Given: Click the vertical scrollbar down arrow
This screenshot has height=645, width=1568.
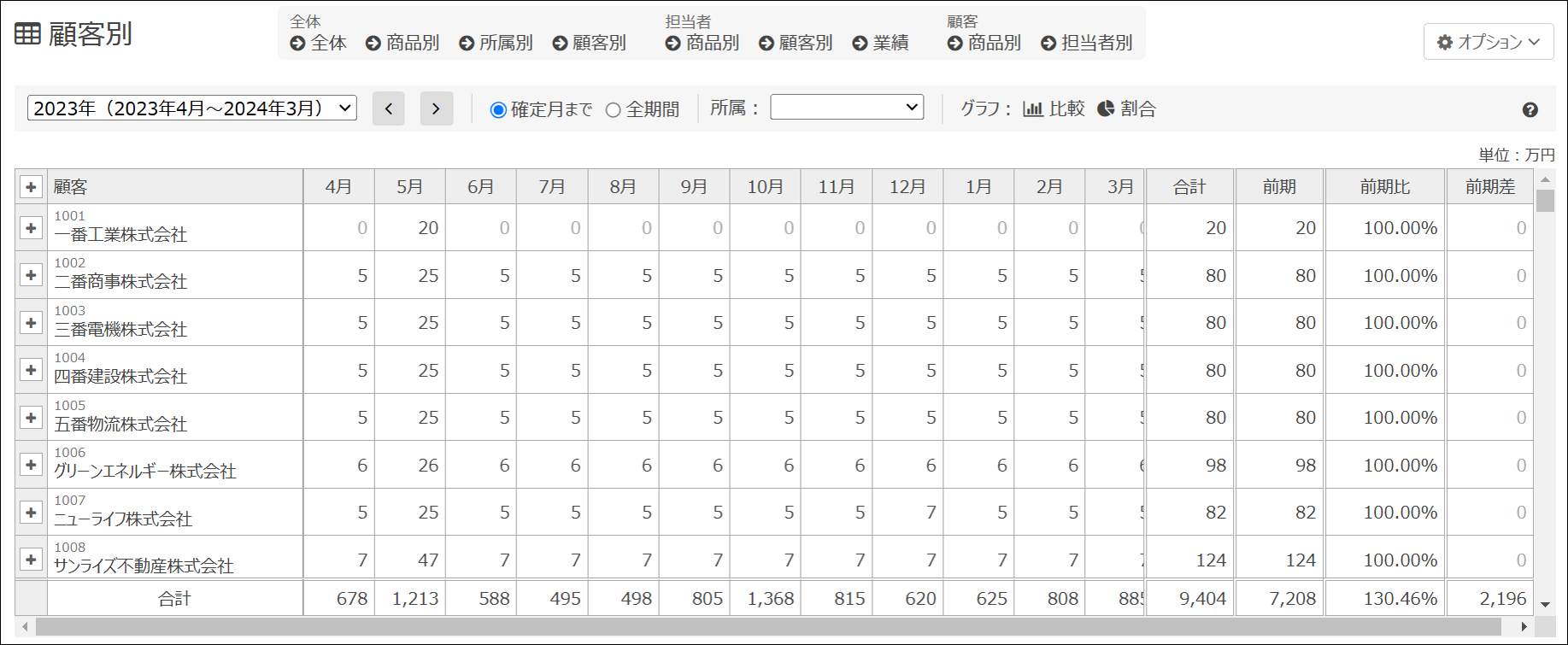Looking at the screenshot, I should click(1545, 604).
